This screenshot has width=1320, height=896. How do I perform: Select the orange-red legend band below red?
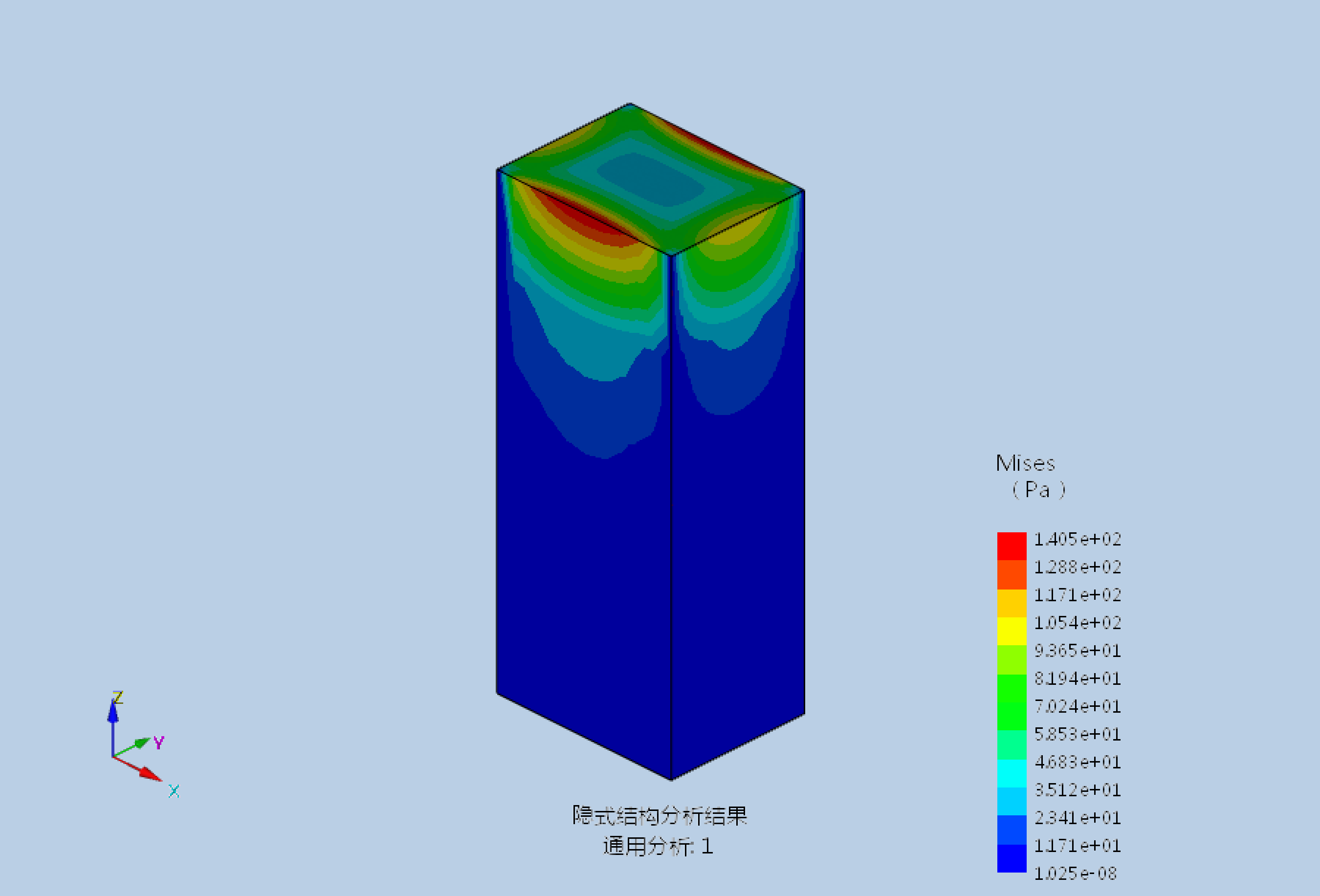(1012, 575)
